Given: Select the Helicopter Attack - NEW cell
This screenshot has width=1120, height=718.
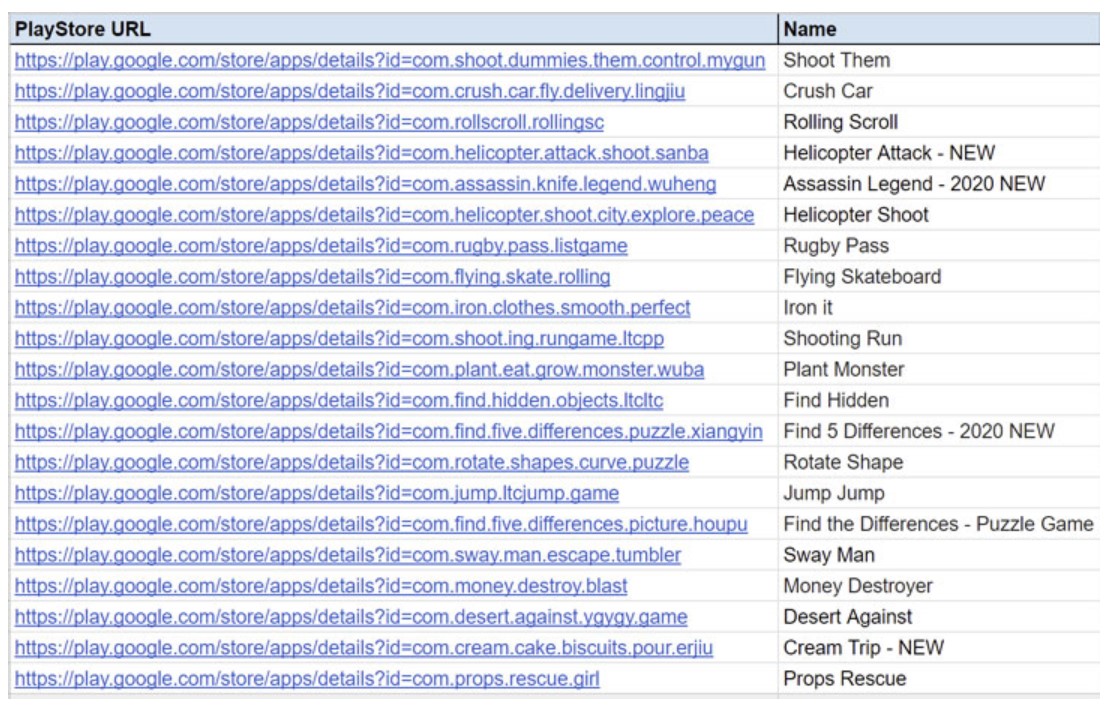Looking at the screenshot, I should 939,153.
